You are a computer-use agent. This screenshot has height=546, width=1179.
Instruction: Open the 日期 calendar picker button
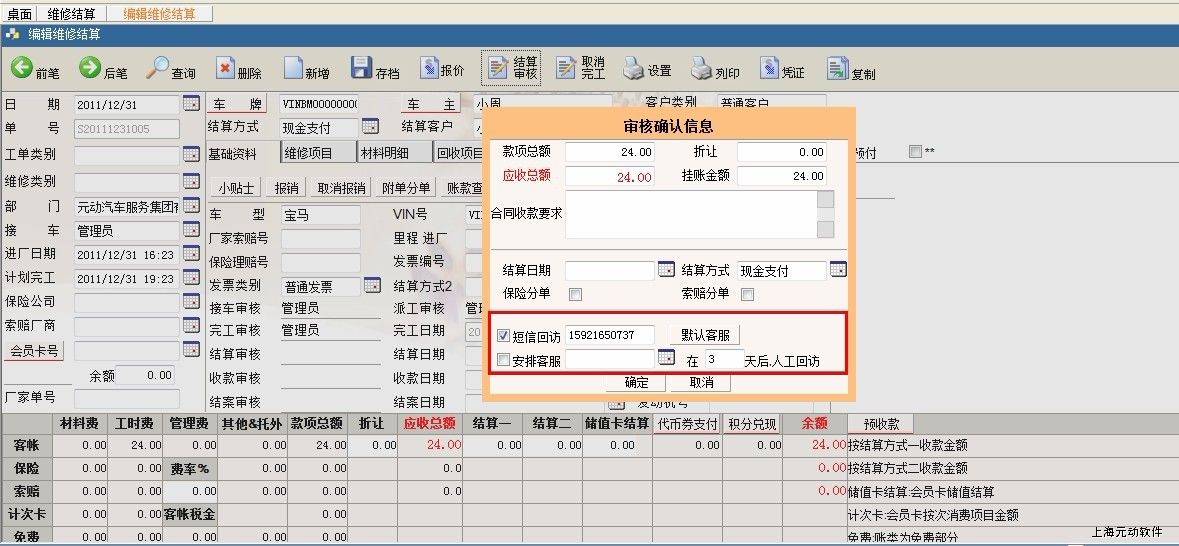(x=191, y=104)
